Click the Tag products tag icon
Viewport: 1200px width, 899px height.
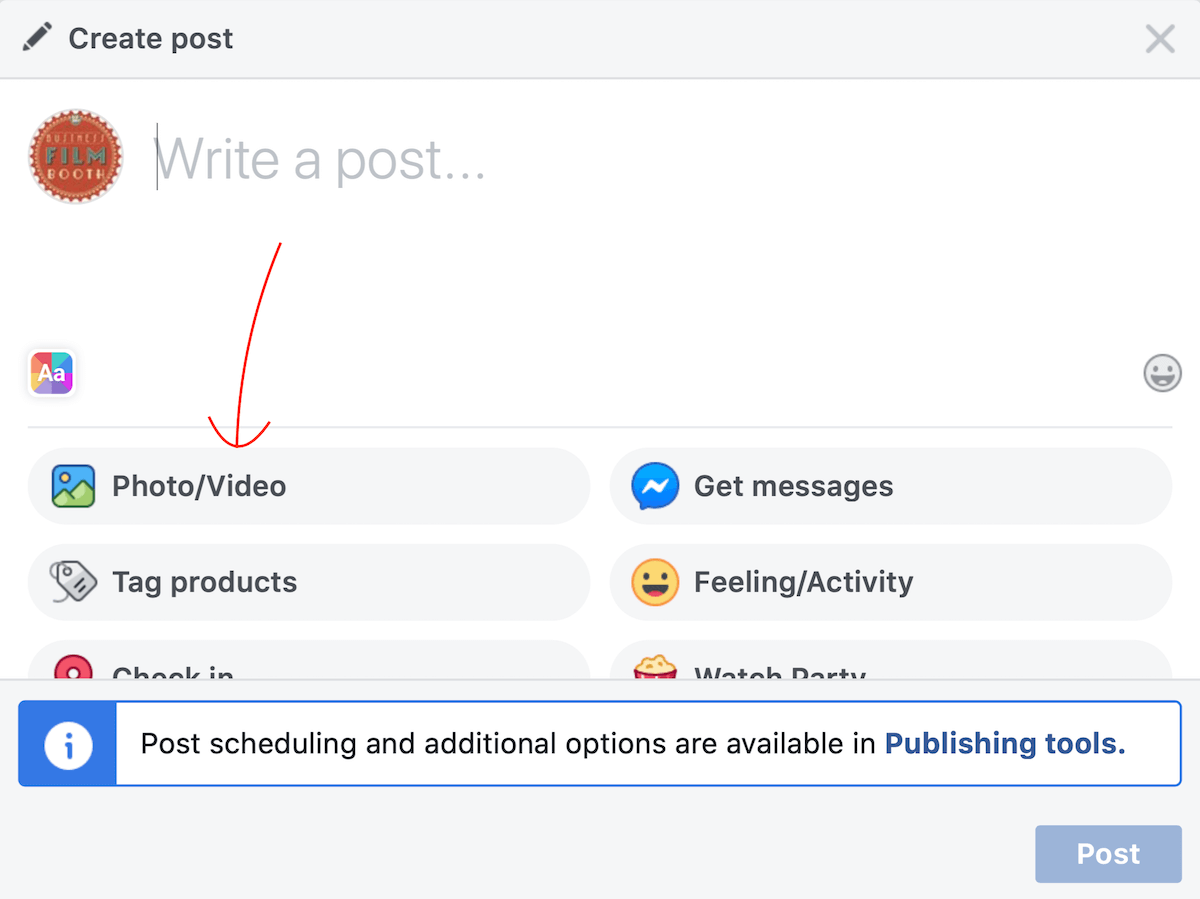click(x=73, y=582)
